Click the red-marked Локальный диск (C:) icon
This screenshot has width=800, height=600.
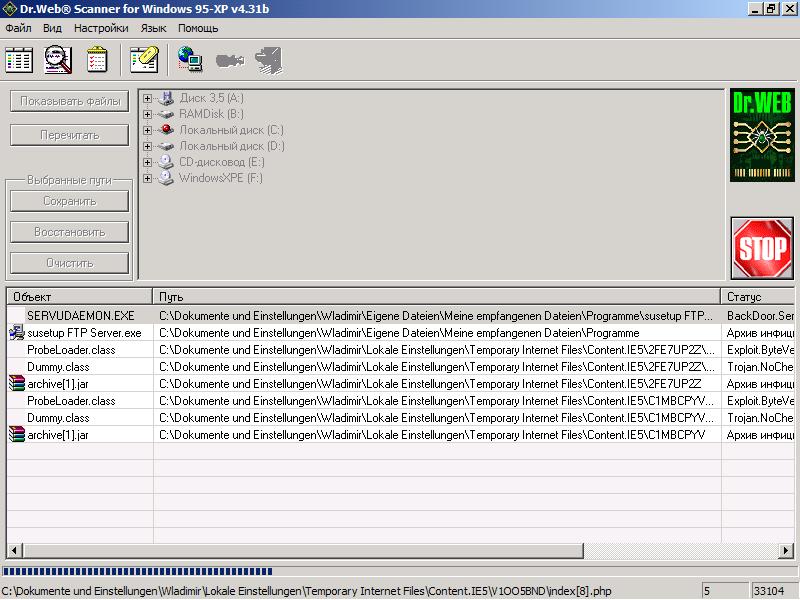166,130
